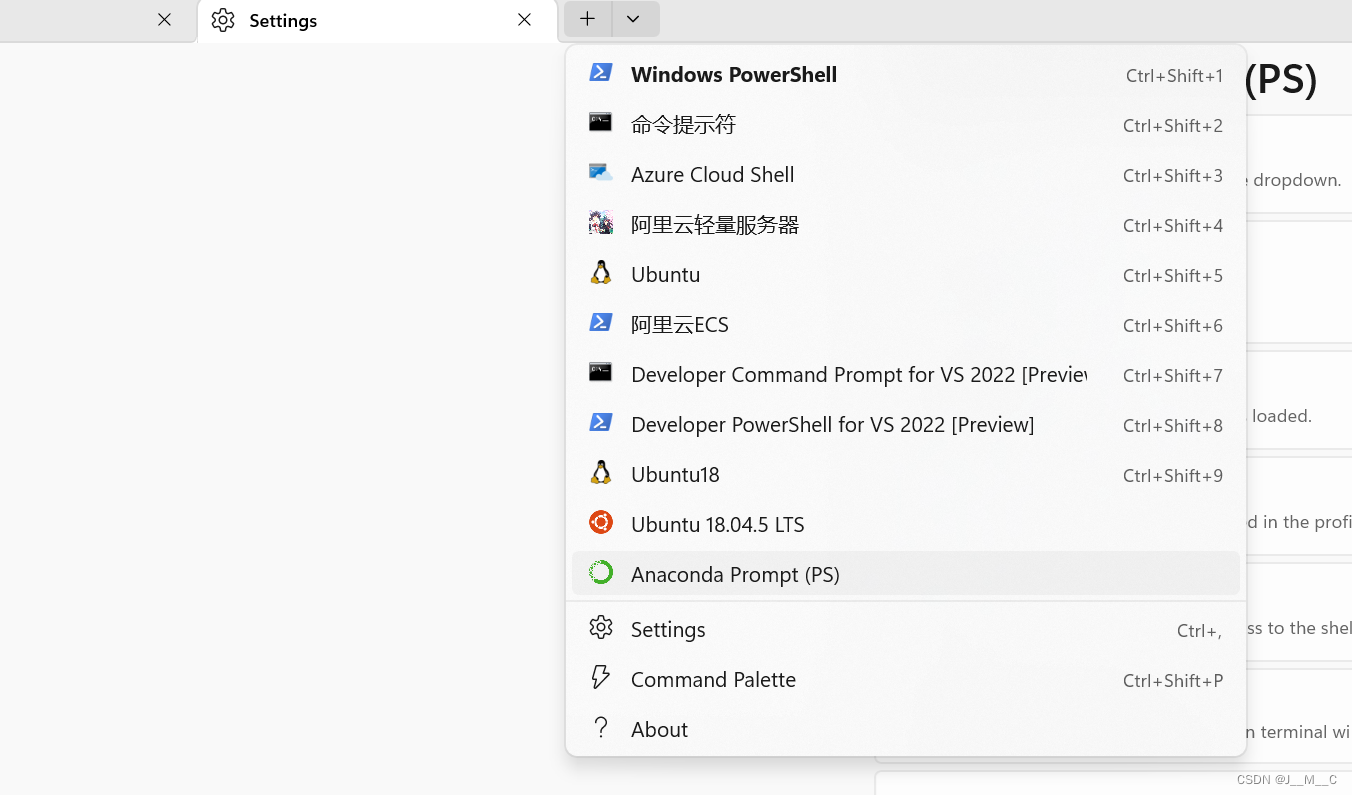This screenshot has height=795, width=1352.
Task: Click the Ubuntu penguin icon
Action: pos(600,272)
